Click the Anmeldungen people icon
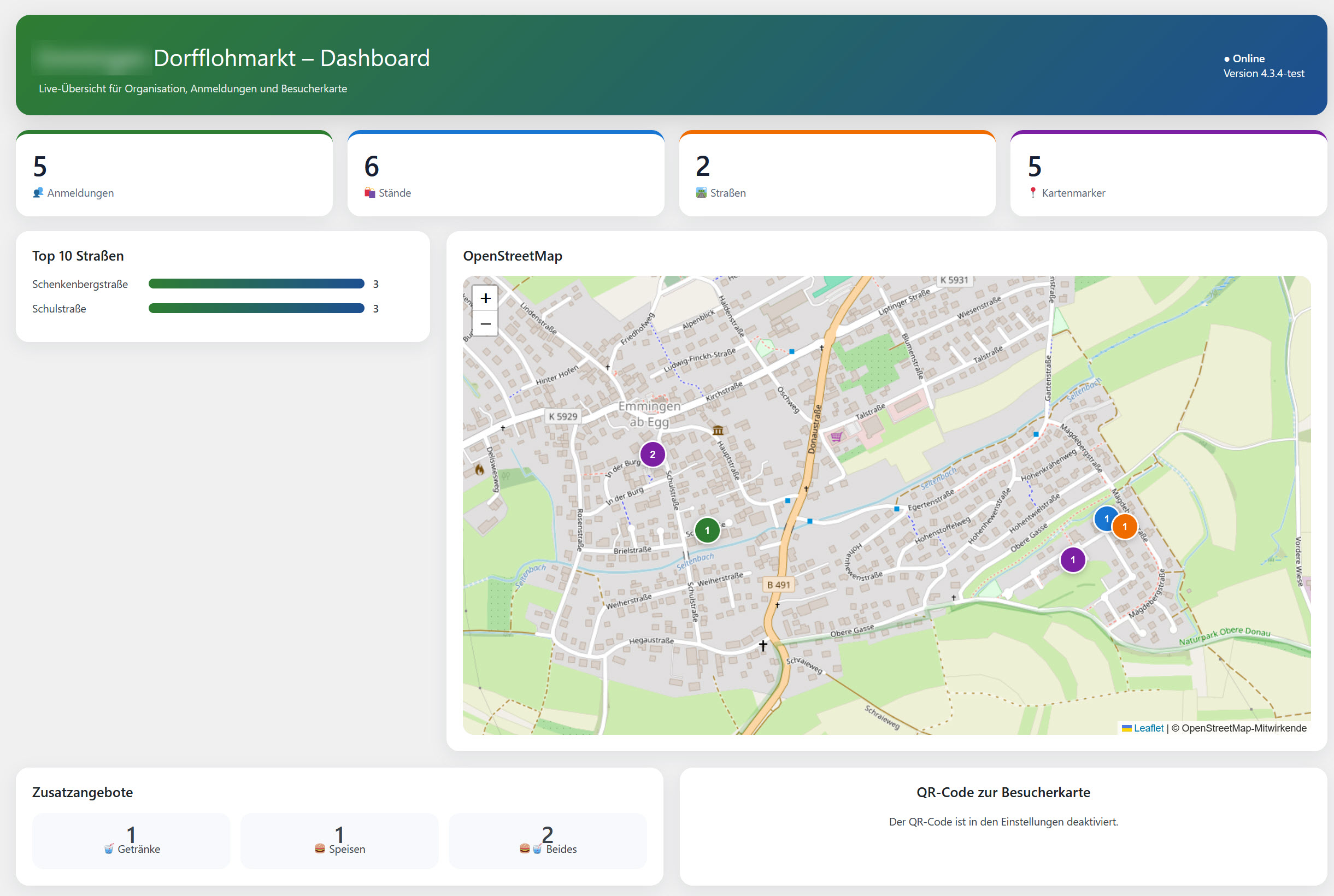 tap(38, 192)
